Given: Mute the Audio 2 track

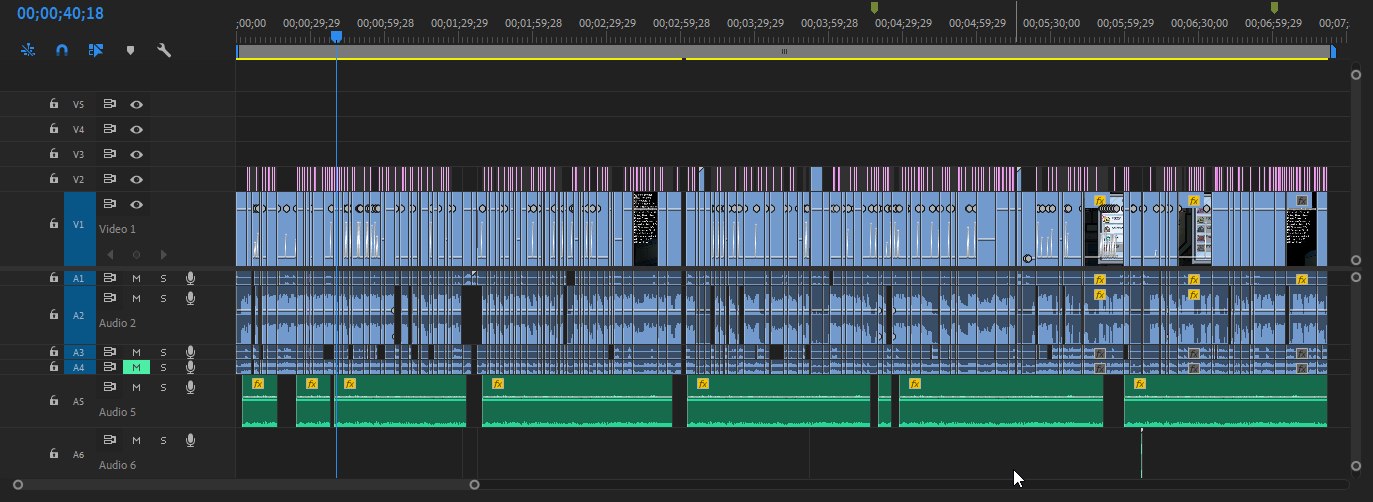Looking at the screenshot, I should tap(136, 298).
